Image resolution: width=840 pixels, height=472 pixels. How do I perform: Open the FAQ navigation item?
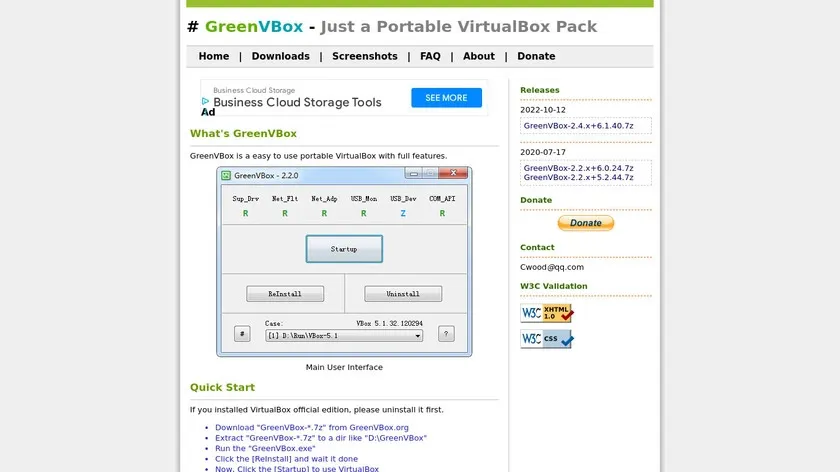(430, 56)
